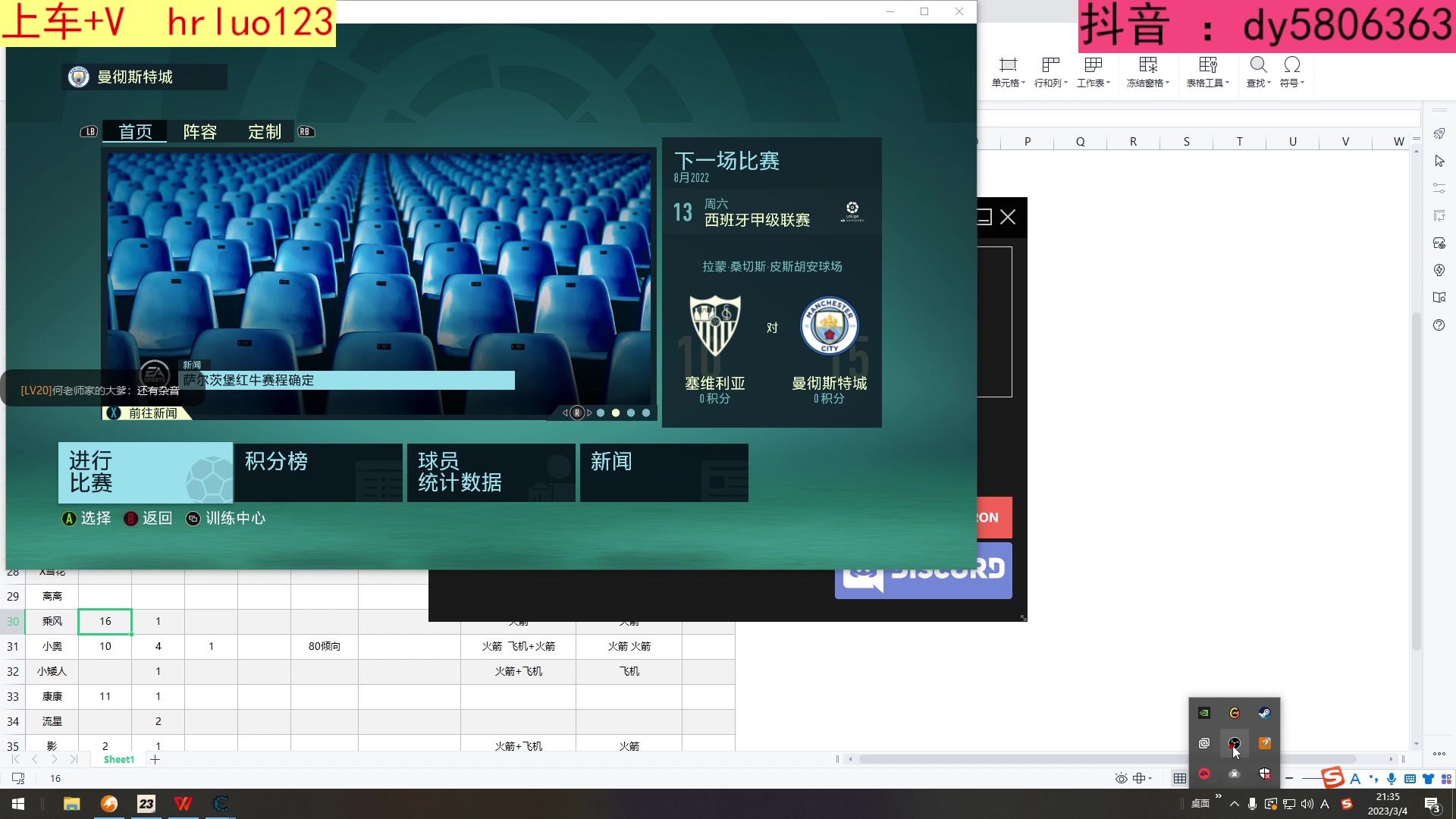Go to first sheet navigation arrow
Image resolution: width=1456 pixels, height=819 pixels.
click(15, 759)
